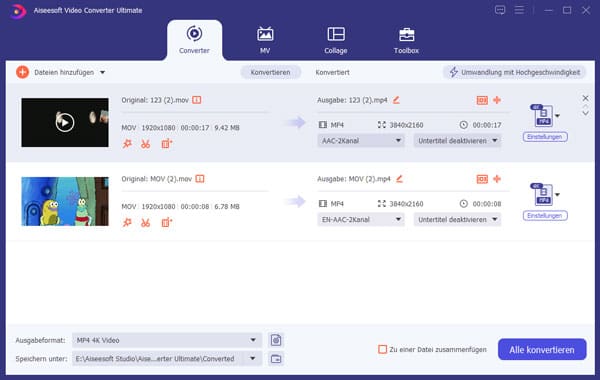Click the compress icon for 123 (2).mp4
This screenshot has width=600, height=380.
[x=482, y=100]
